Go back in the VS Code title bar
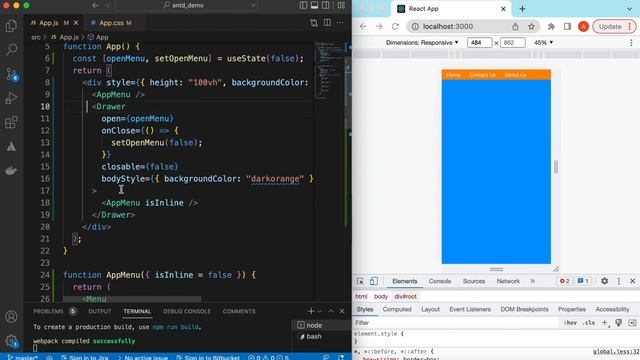640x360 pixels. click(96, 5)
